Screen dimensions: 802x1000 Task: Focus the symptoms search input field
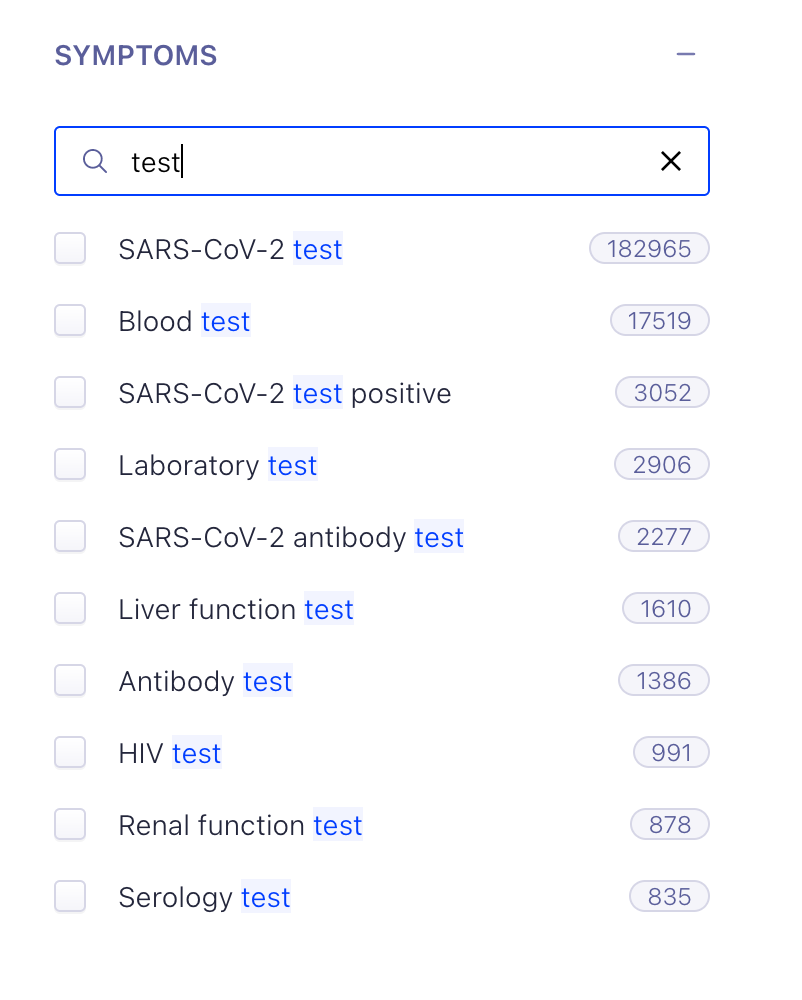pyautogui.click(x=382, y=161)
